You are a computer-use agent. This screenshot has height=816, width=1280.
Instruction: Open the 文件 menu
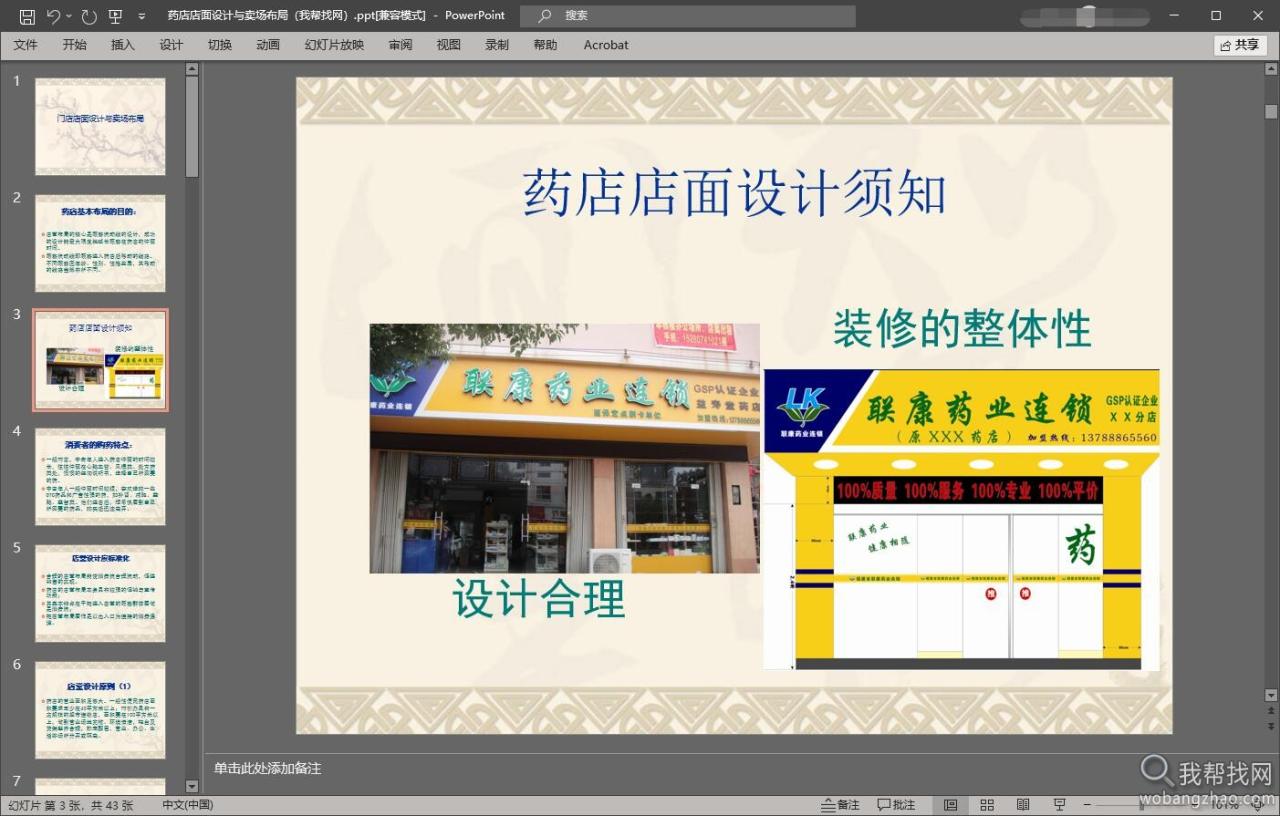[x=26, y=45]
